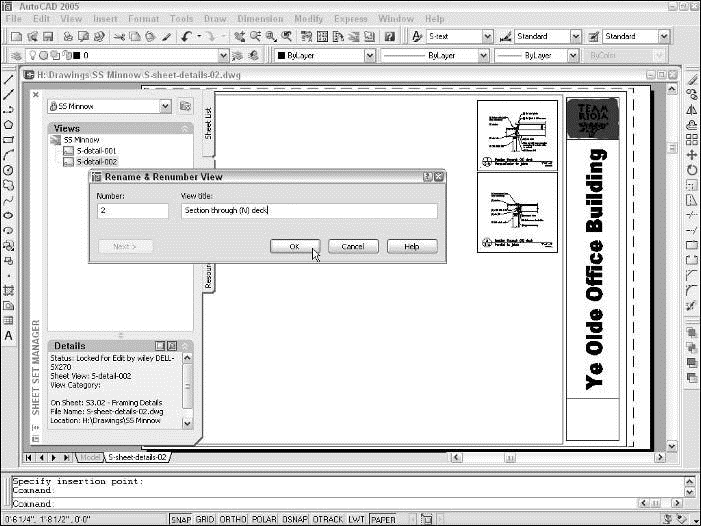The height and width of the screenshot is (526, 701).
Task: Select the Array modify tool
Action: [692, 140]
